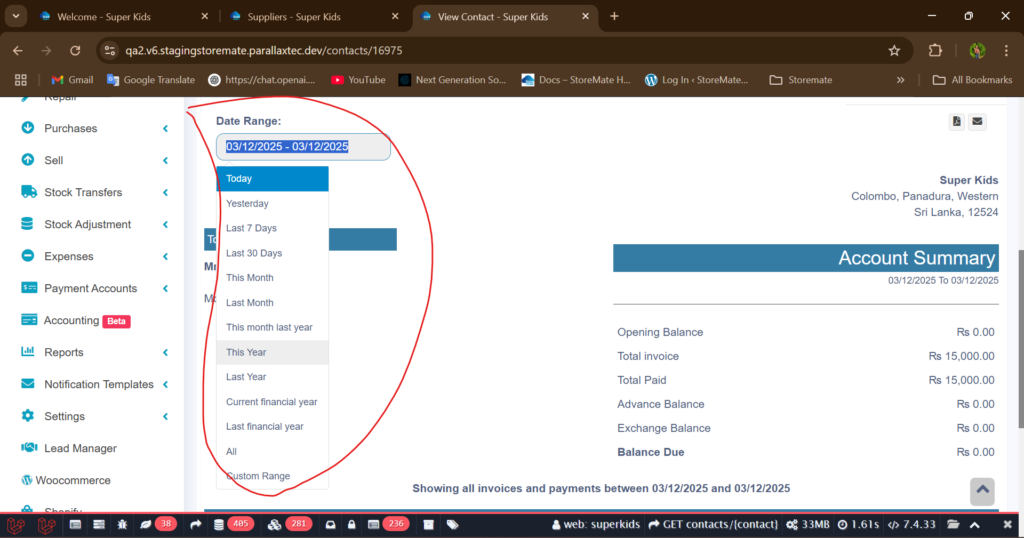Open YouTube bookmark
Viewport: 1024px width, 538px height.
pyautogui.click(x=358, y=80)
